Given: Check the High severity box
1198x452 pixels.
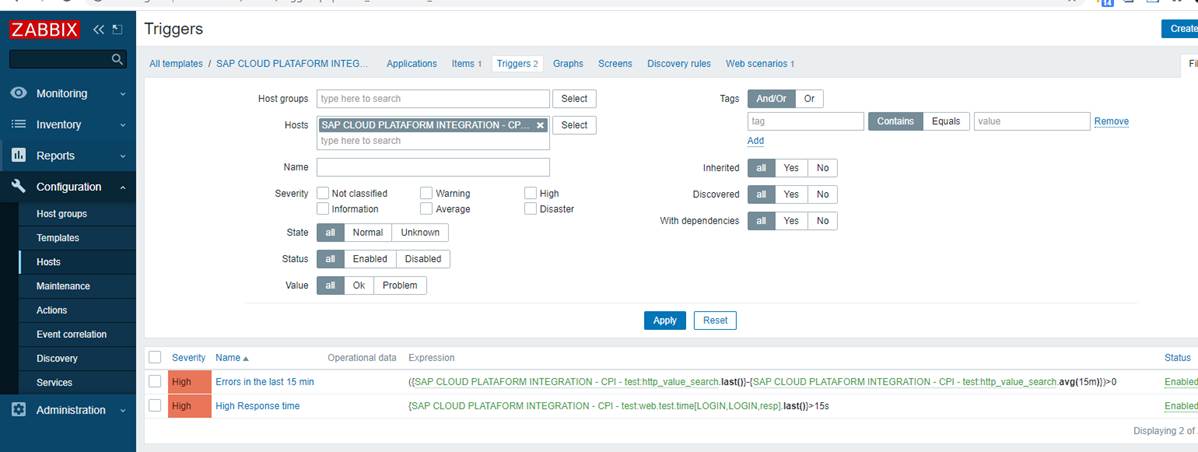Looking at the screenshot, I should pos(530,194).
